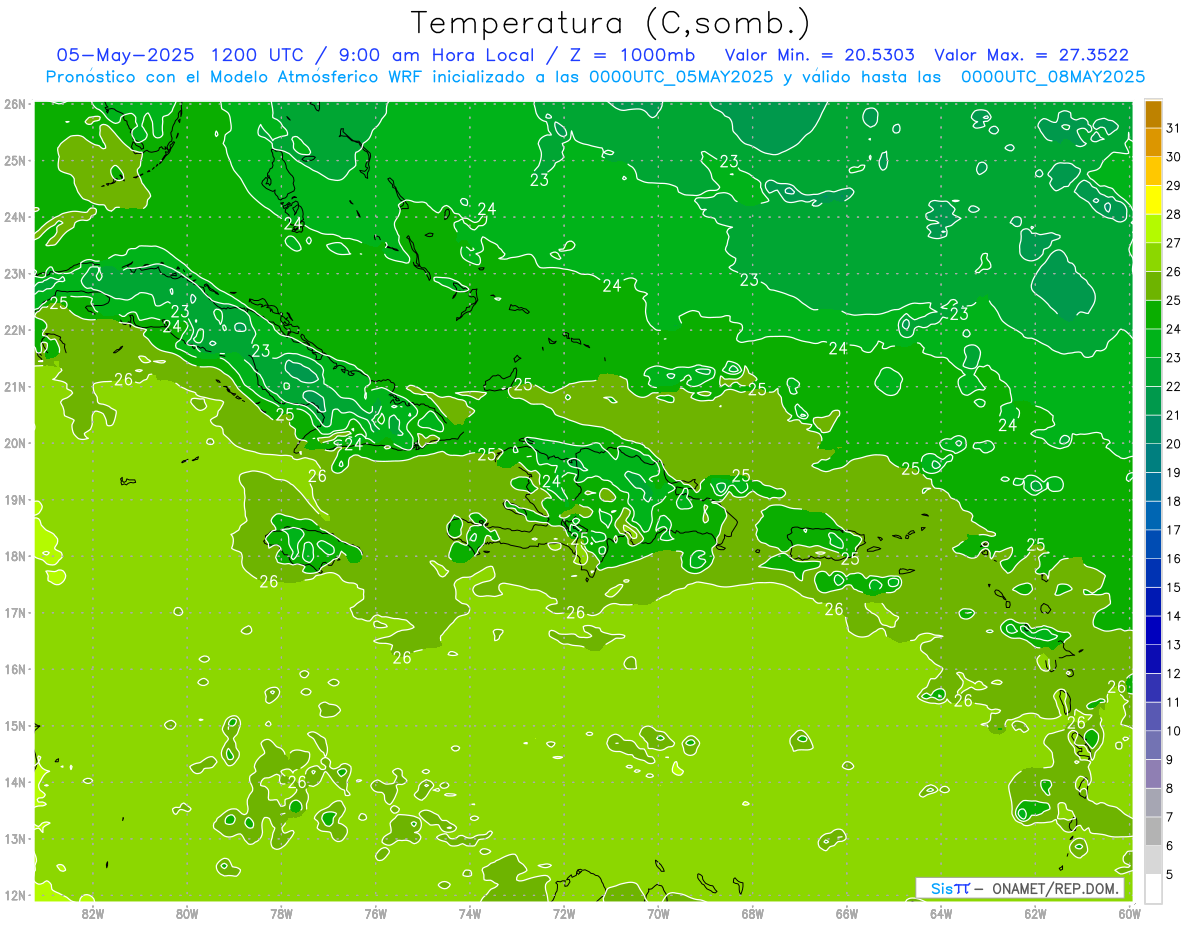Click the '68W' longitude axis label
1200x927 pixels.
753,913
